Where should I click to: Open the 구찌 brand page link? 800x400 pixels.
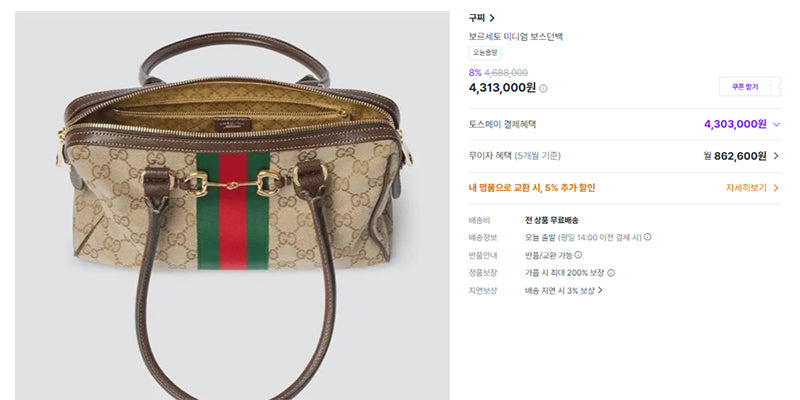477,18
